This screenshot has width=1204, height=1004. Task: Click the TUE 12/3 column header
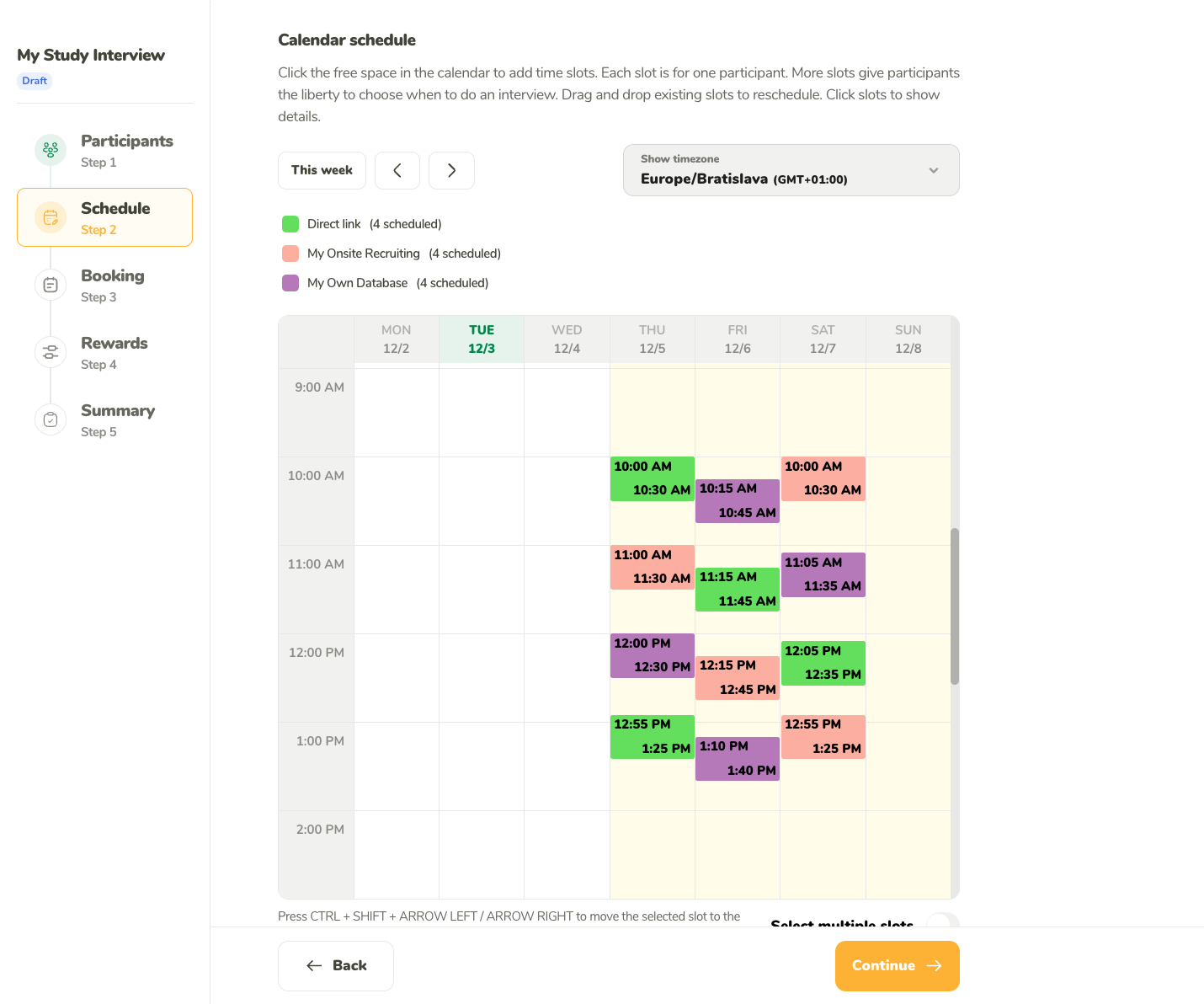click(482, 339)
